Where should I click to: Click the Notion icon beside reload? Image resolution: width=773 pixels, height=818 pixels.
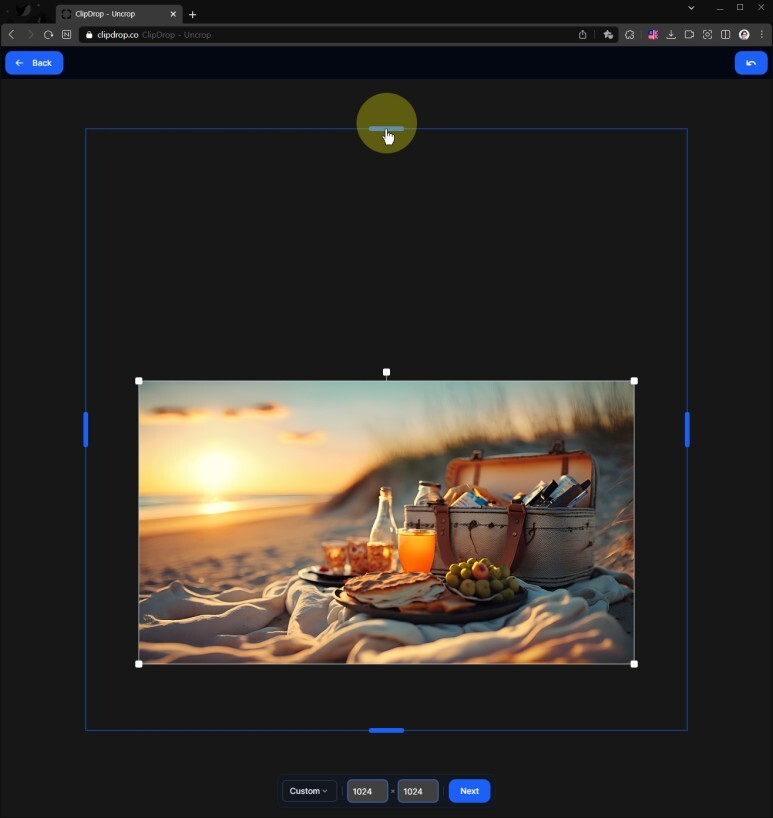pyautogui.click(x=66, y=34)
